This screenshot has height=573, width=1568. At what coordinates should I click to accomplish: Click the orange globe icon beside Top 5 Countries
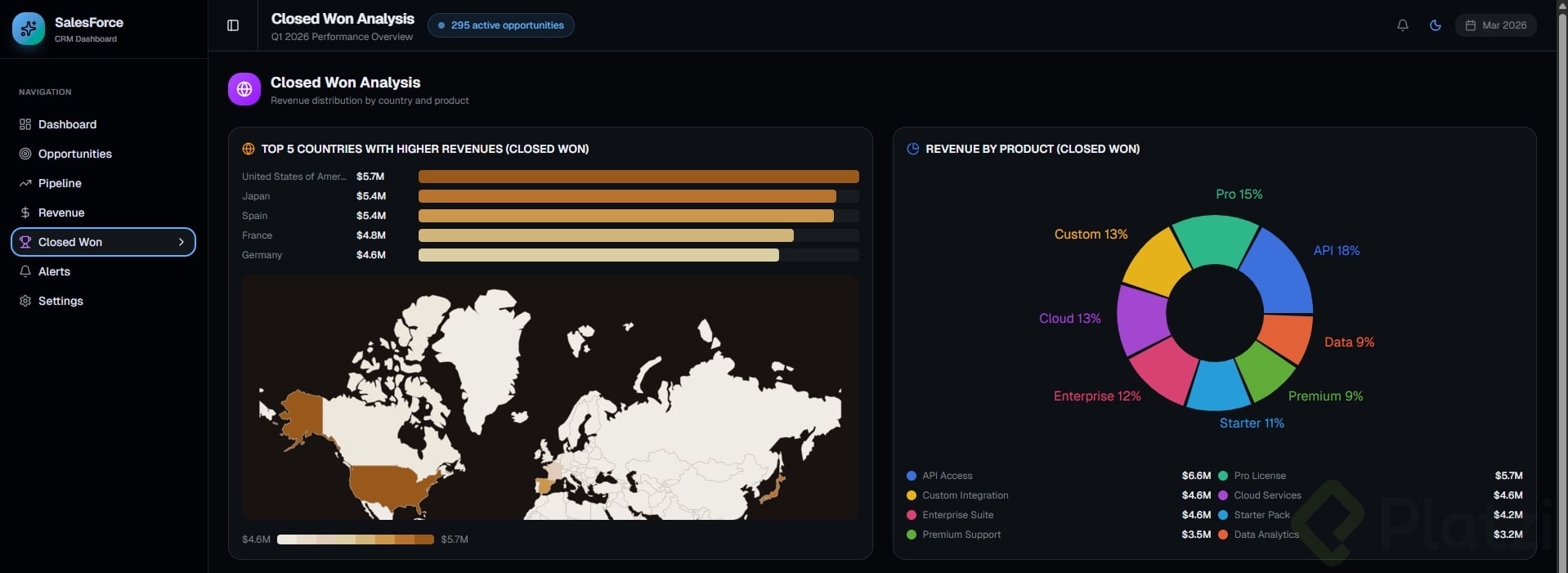[249, 149]
